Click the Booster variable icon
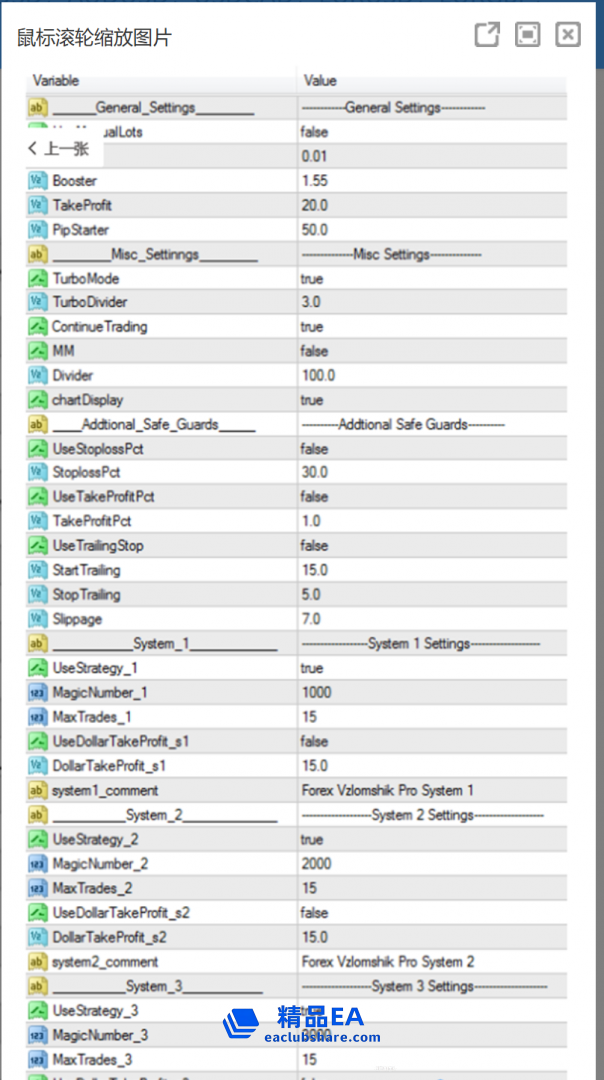This screenshot has width=604, height=1080. [37, 181]
